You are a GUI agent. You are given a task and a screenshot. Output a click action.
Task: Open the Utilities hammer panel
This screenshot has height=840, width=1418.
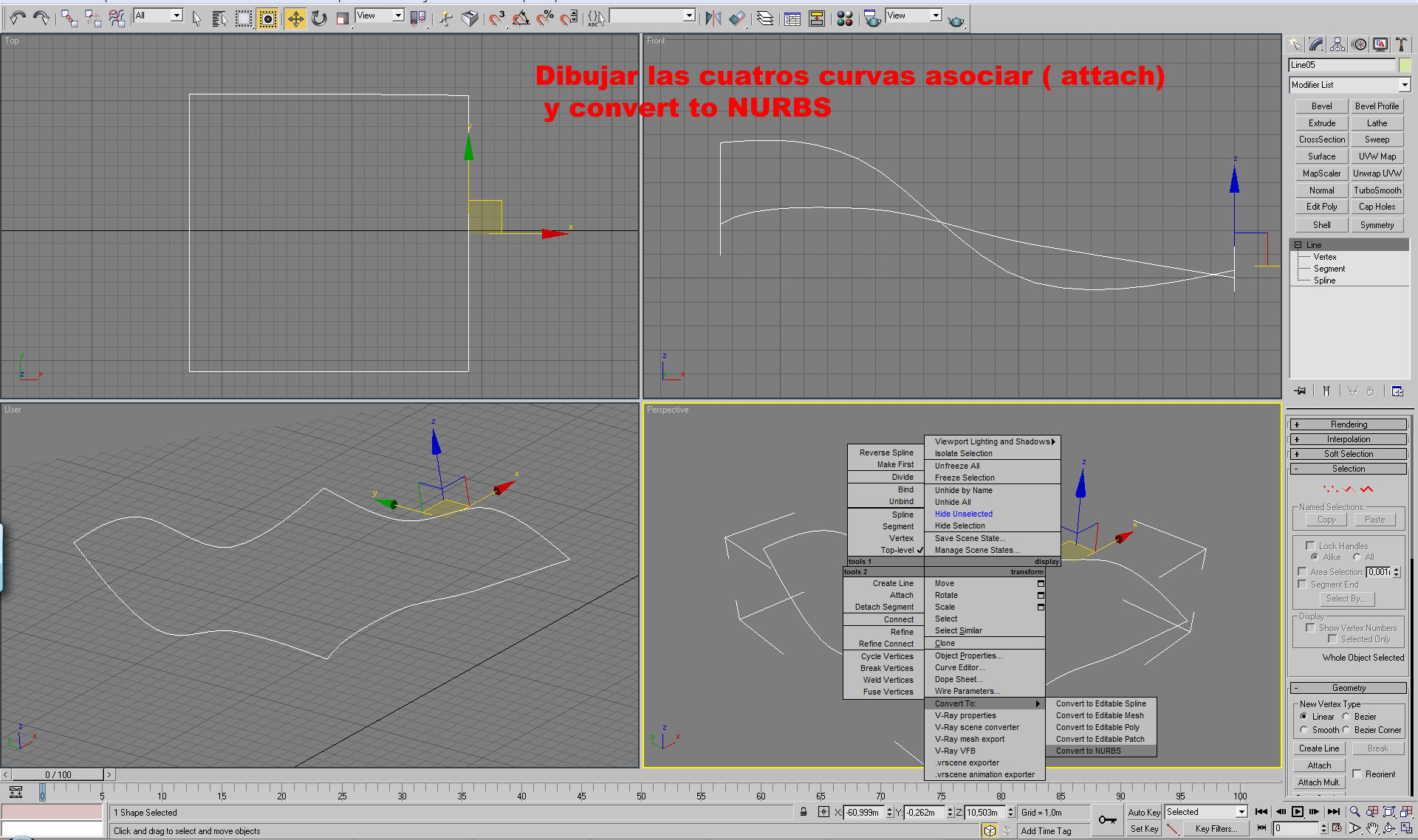[1400, 44]
